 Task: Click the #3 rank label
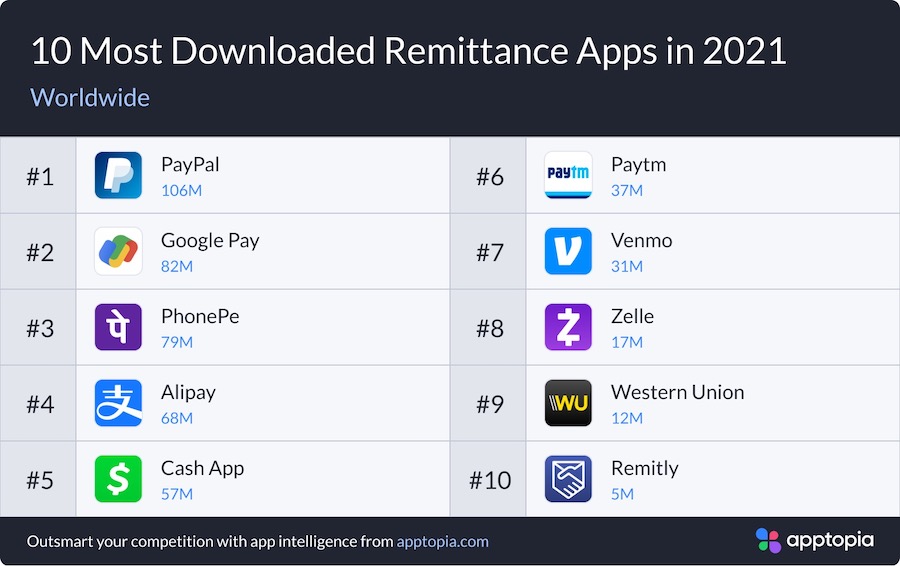40,328
